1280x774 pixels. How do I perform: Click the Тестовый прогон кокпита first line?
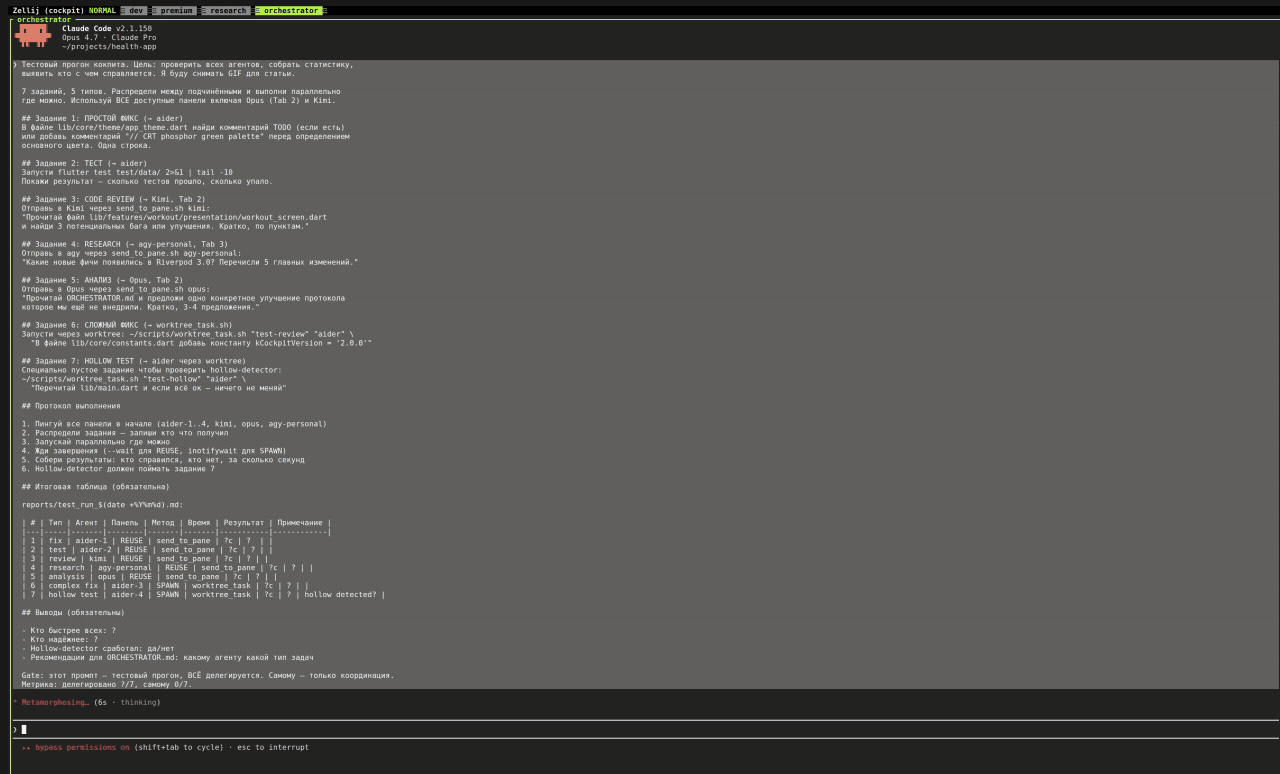[x=188, y=64]
